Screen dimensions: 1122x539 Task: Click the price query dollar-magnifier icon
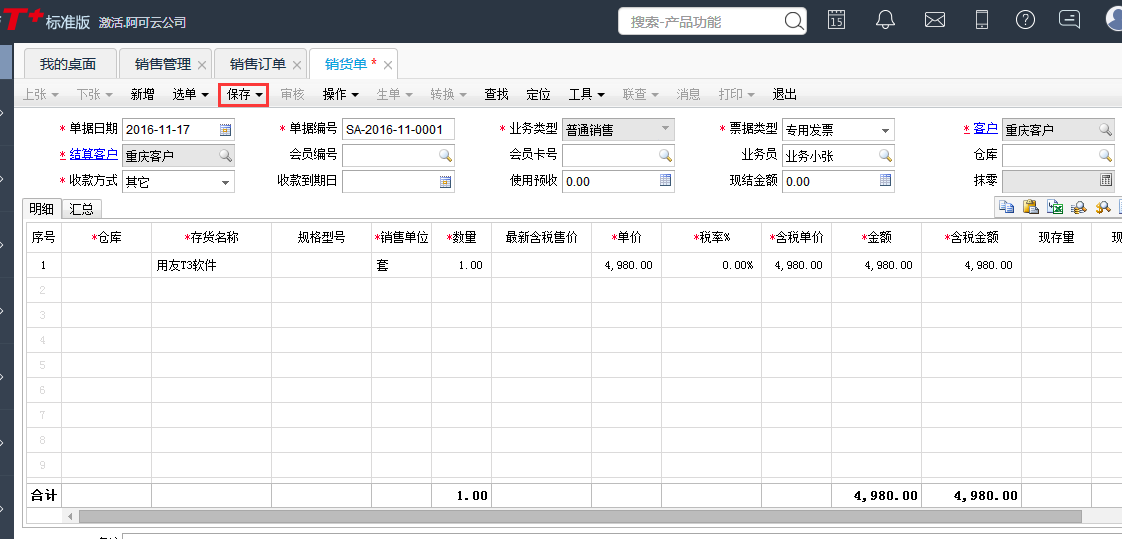point(1103,207)
